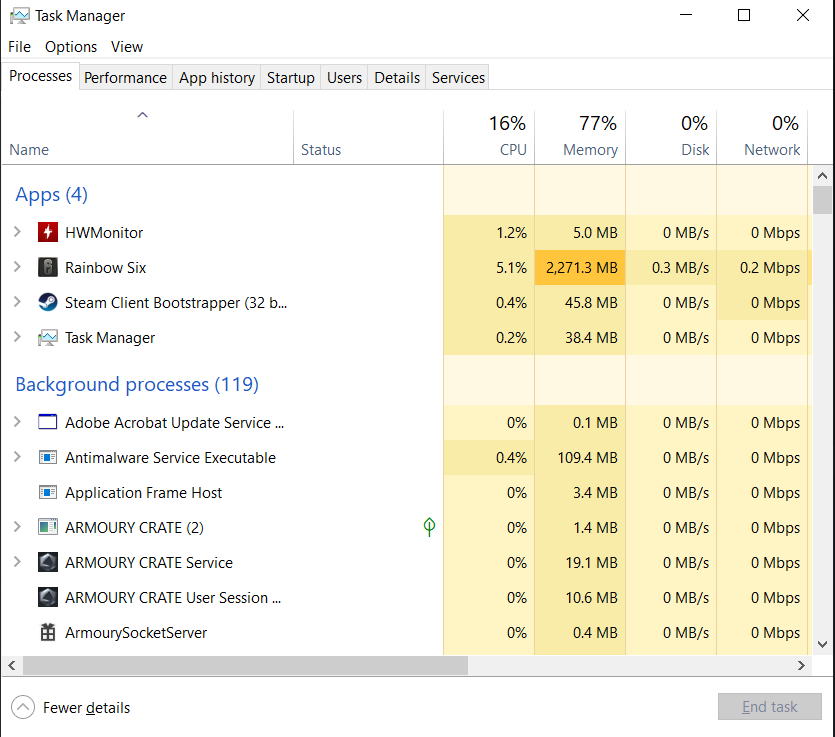This screenshot has height=737, width=835.
Task: Click the Antimalware Service Executable icon
Action: pyautogui.click(x=48, y=457)
